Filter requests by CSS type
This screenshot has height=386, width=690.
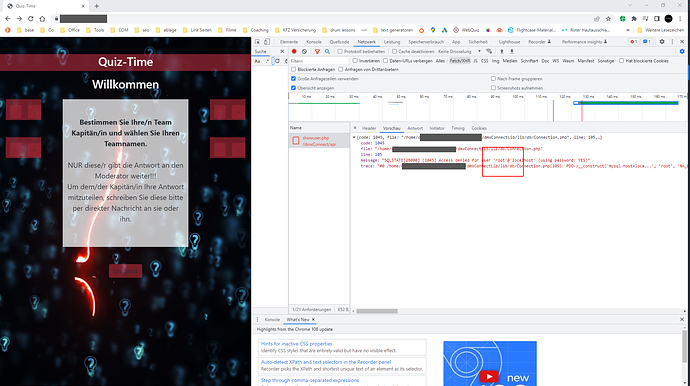pyautogui.click(x=484, y=61)
